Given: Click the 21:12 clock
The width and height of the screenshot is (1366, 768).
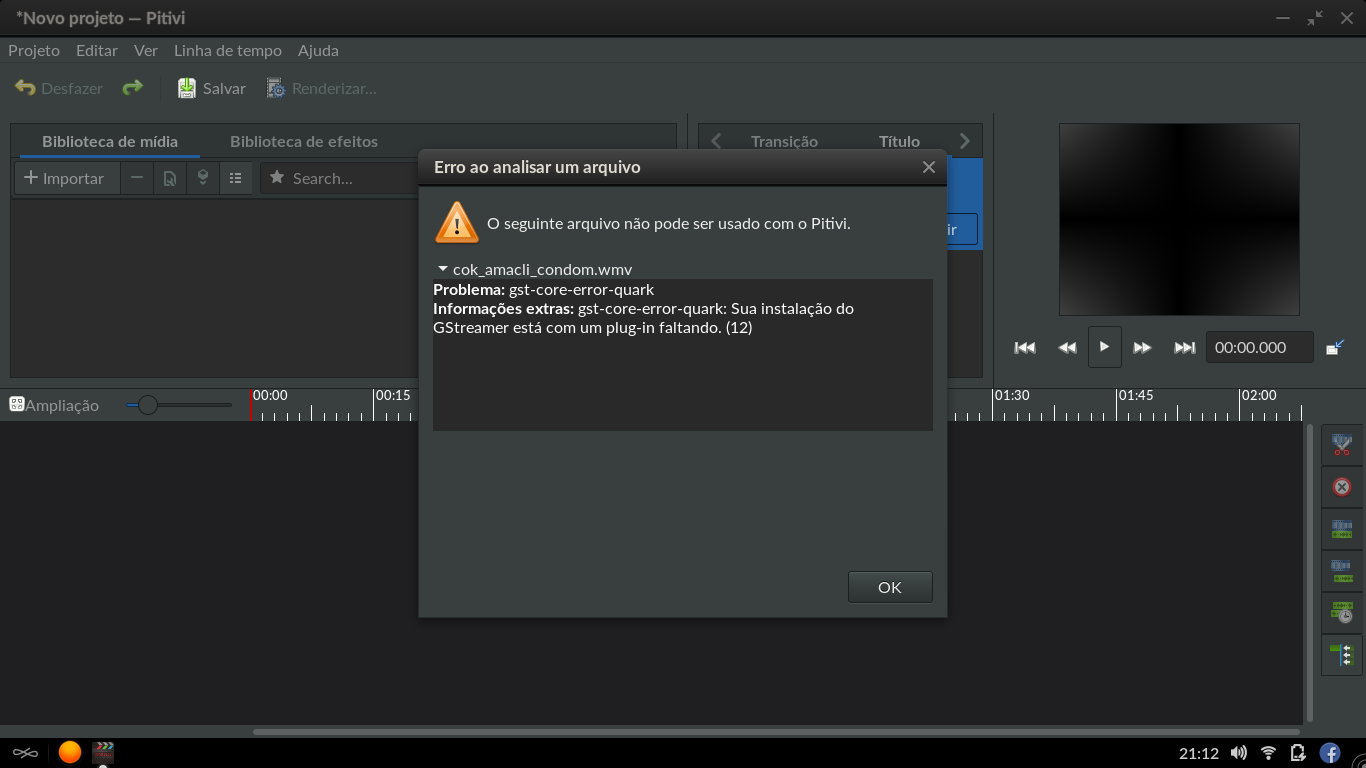Looking at the screenshot, I should [x=1199, y=753].
